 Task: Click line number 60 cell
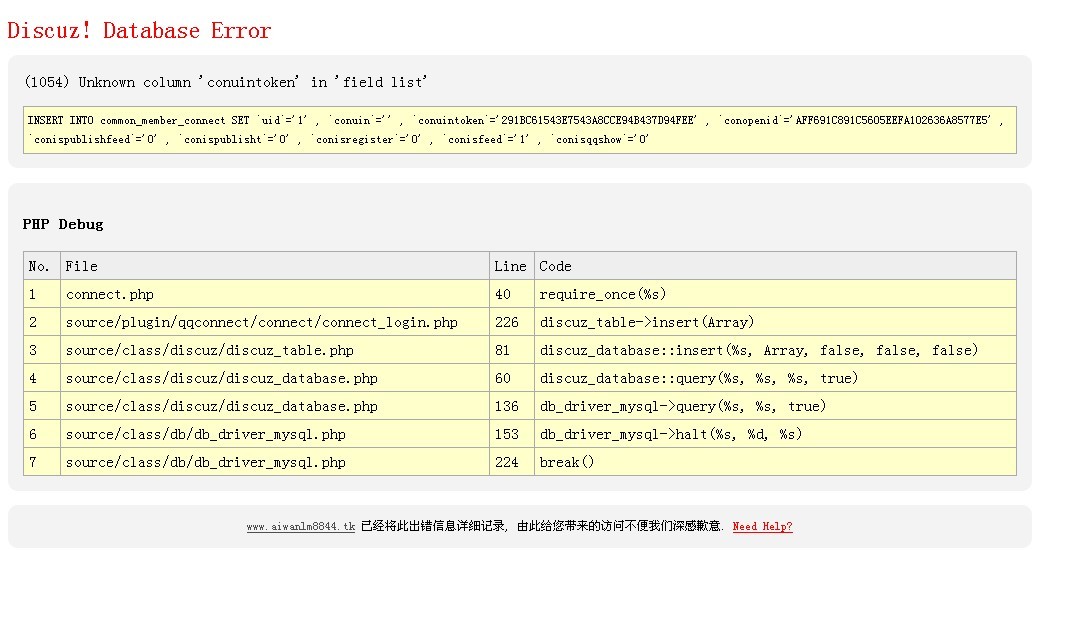point(512,378)
